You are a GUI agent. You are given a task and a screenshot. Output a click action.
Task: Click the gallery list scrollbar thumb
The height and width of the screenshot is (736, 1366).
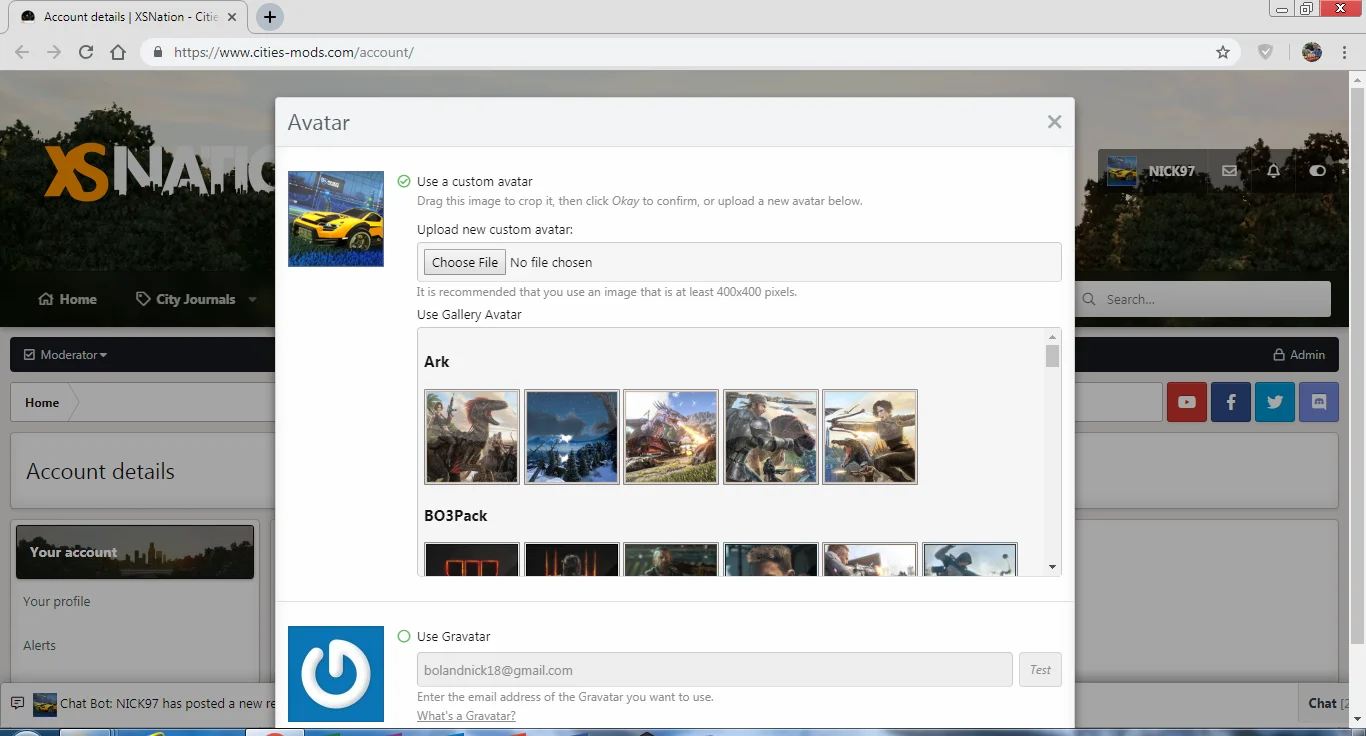click(1053, 357)
